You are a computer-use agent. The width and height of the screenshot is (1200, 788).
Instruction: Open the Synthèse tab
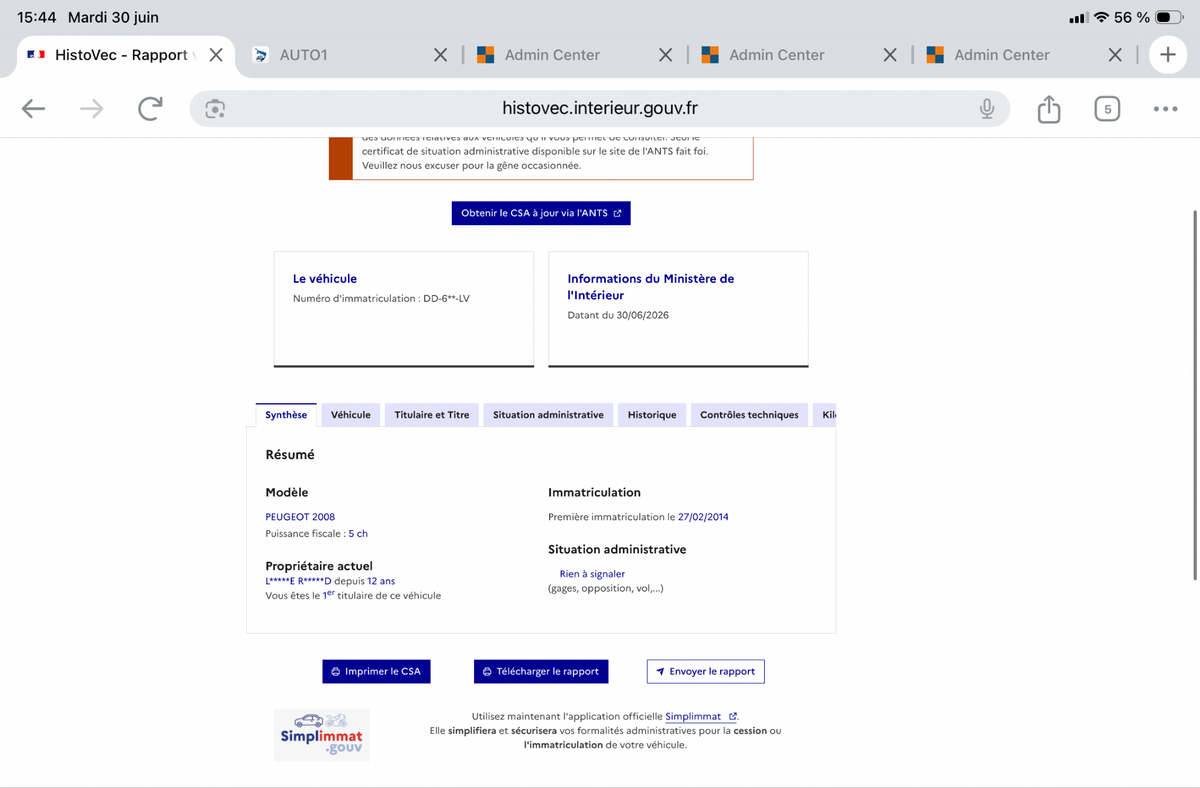tap(286, 415)
